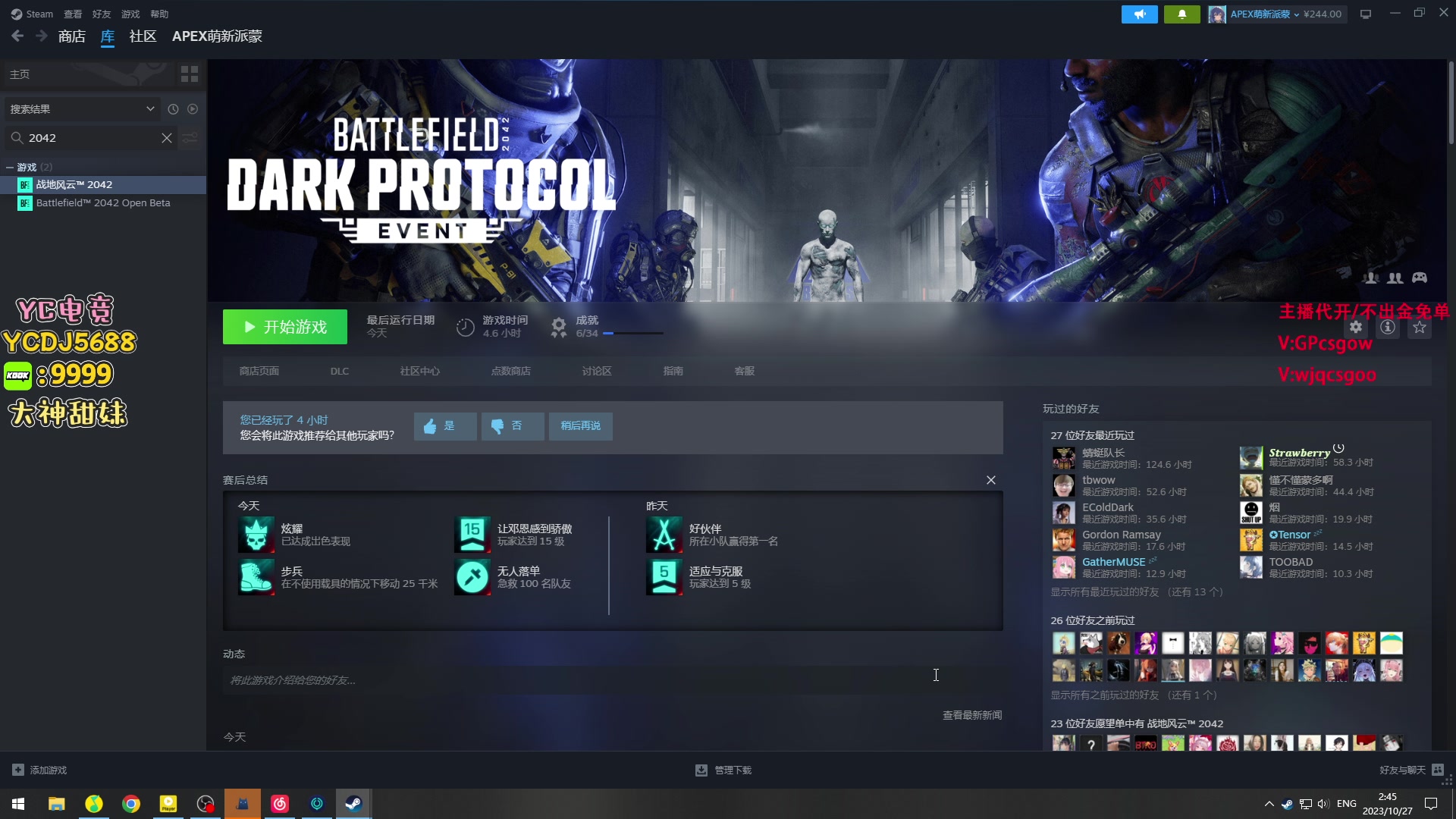The width and height of the screenshot is (1456, 819).
Task: Collapse the 游戏 category in the library list
Action: (10, 168)
